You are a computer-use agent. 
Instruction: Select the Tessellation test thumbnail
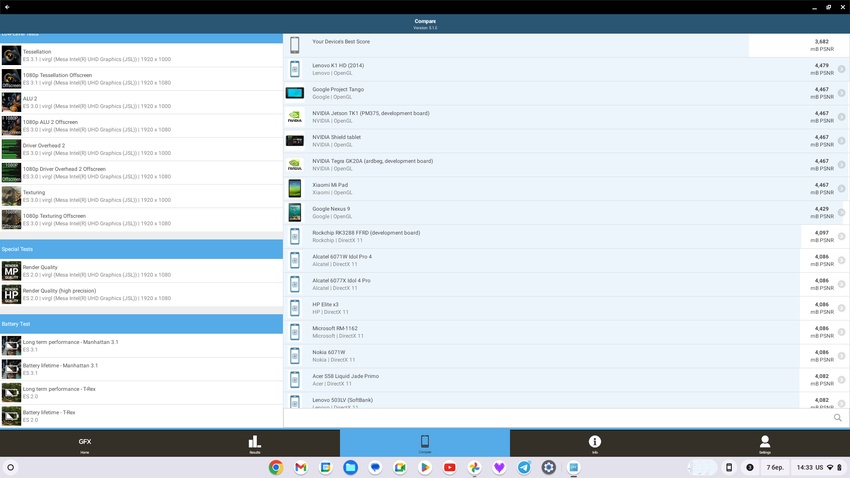coord(11,55)
